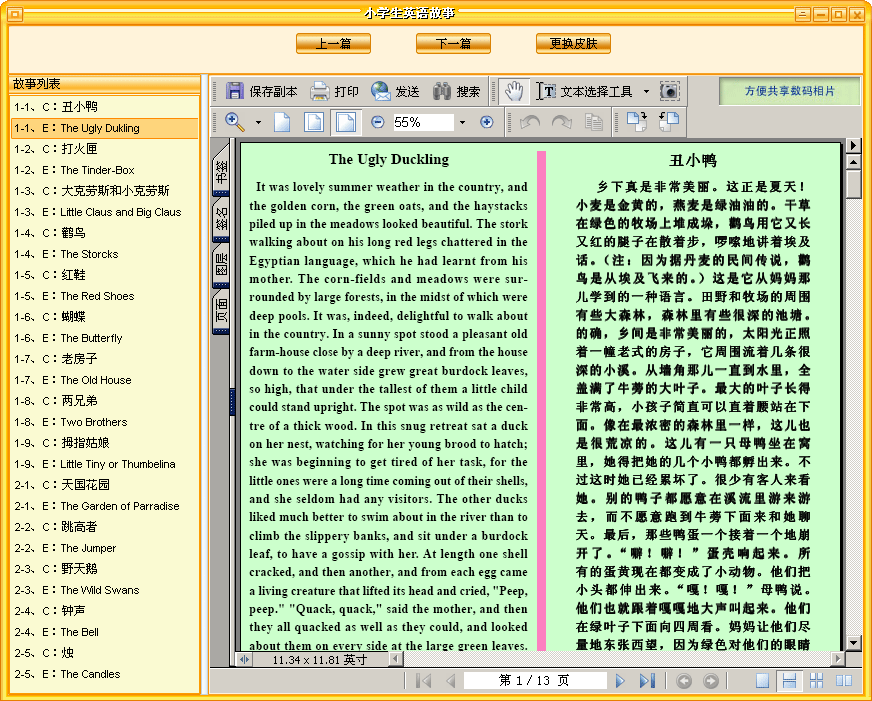Screen dimensions: 872x701
Task: Click the redo arrow icon
Action: pos(562,122)
